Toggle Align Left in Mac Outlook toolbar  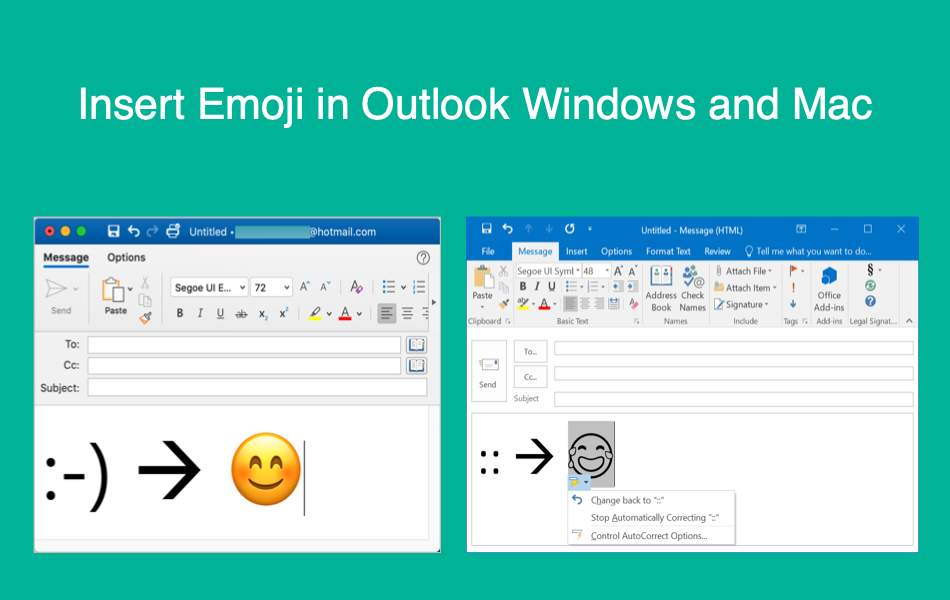click(x=387, y=313)
